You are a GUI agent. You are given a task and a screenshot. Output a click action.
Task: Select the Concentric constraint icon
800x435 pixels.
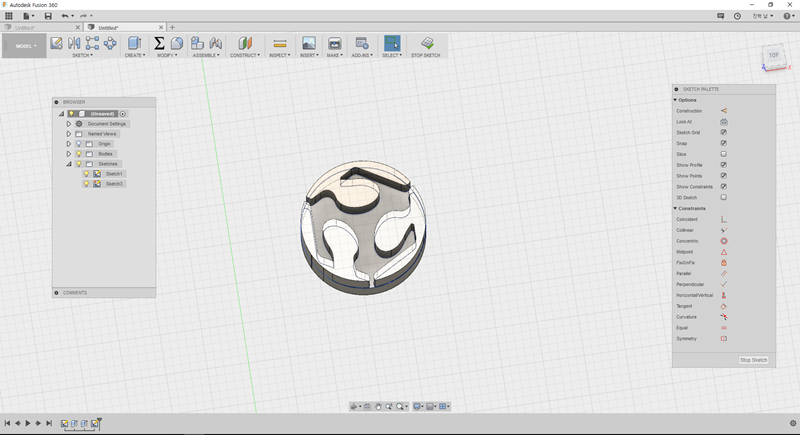click(x=723, y=241)
